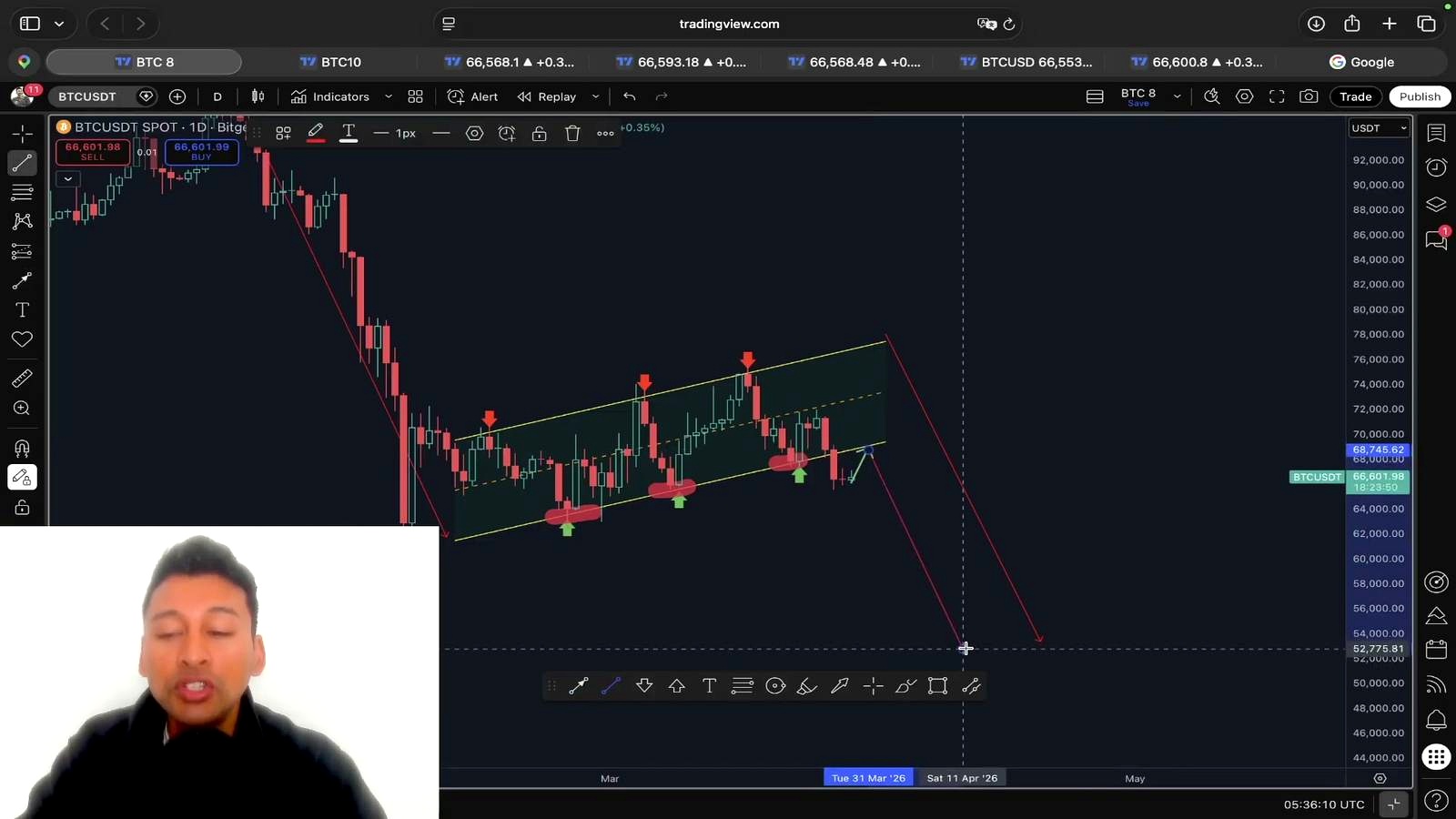
Task: Click the zoom-in magnifier tool
Action: coord(22,409)
